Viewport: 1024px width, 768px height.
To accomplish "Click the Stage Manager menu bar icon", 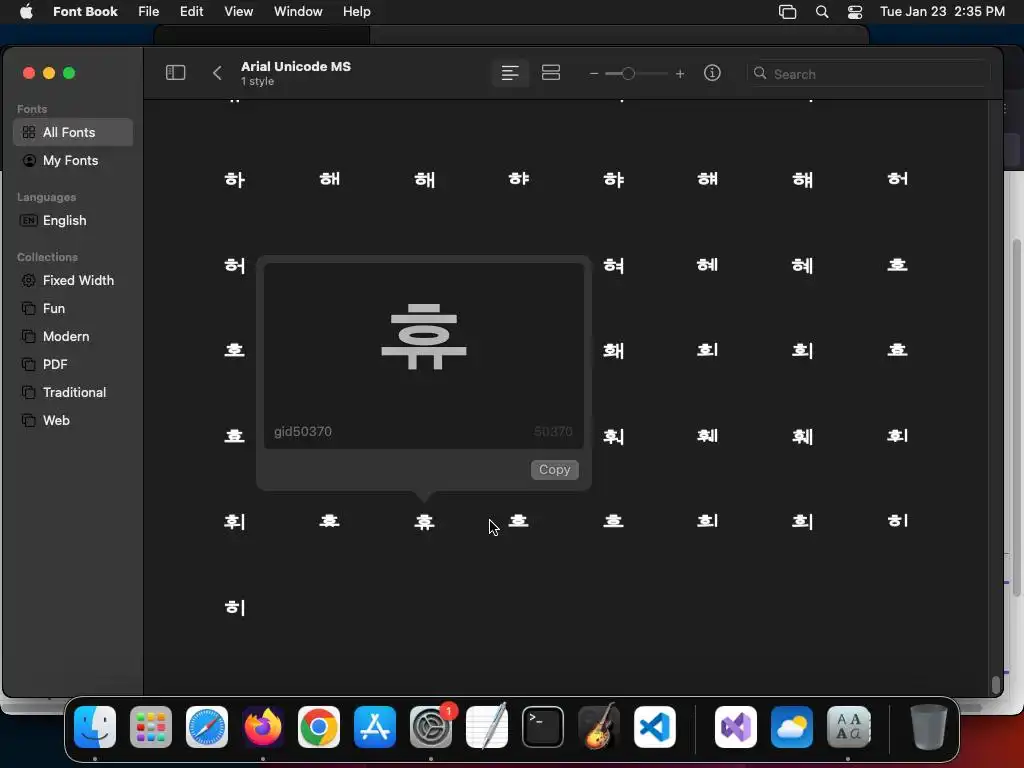I will [x=788, y=12].
